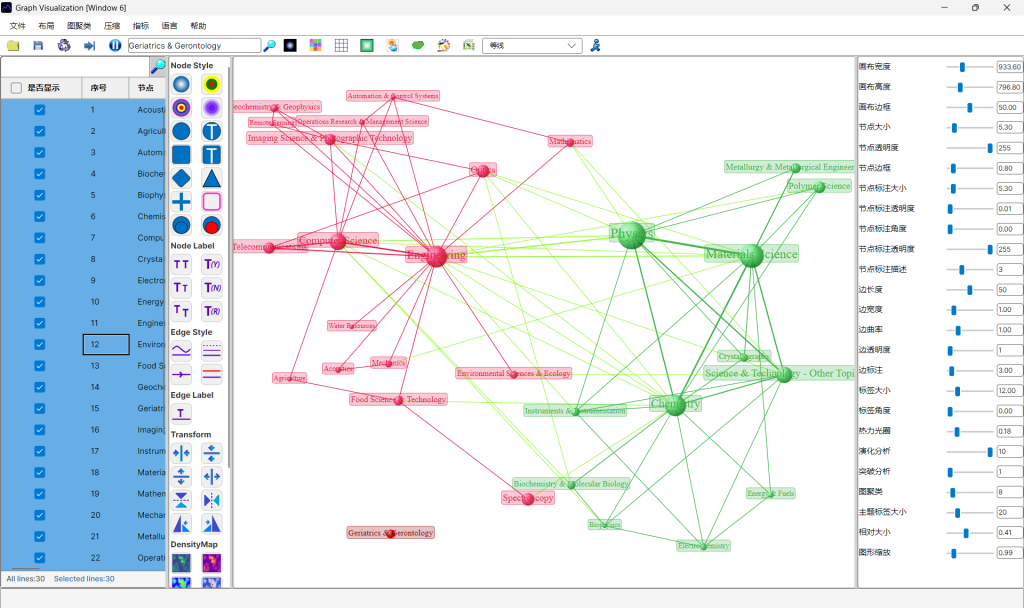Open the 文件 menu

(x=17, y=26)
